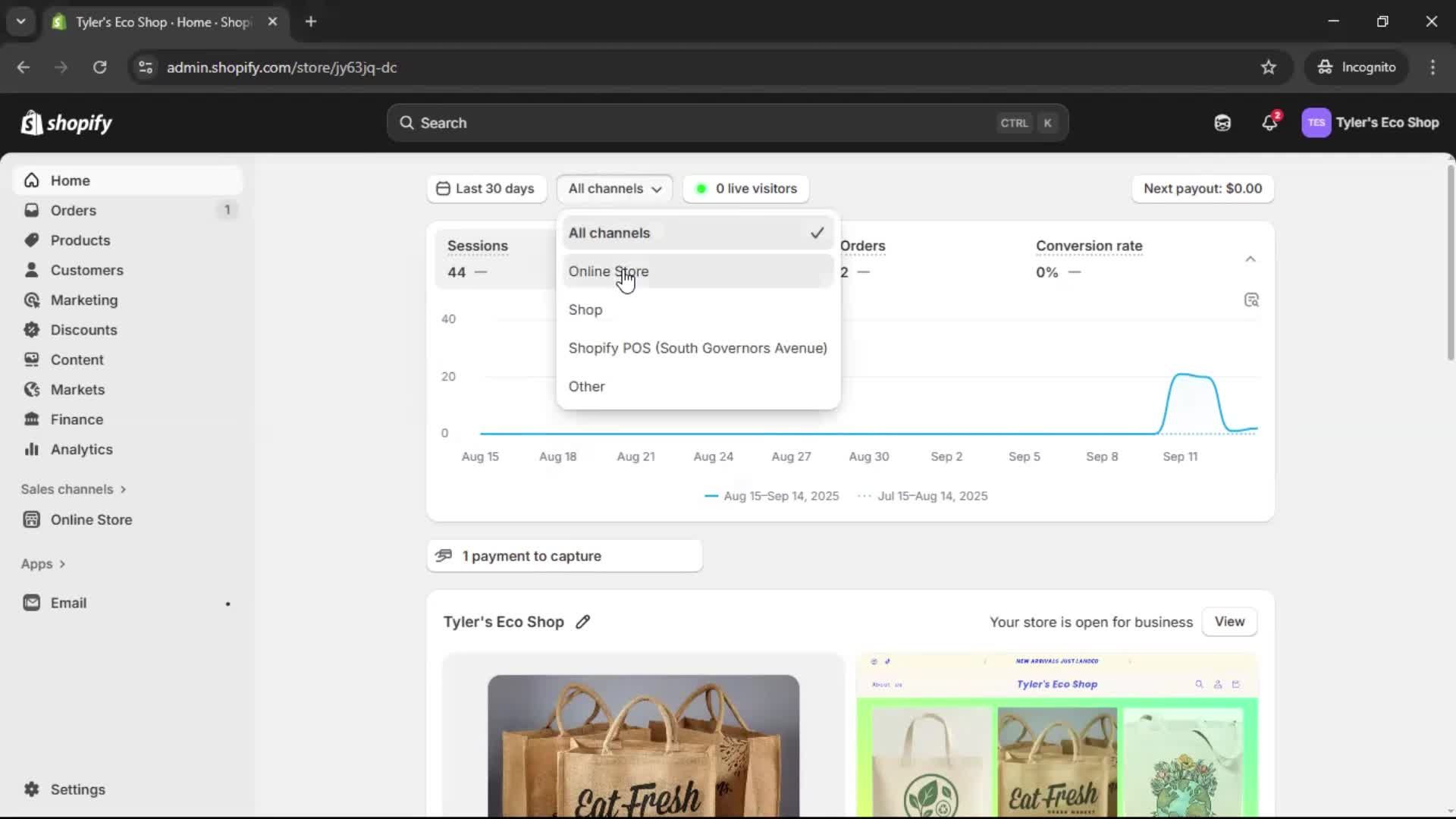Image resolution: width=1456 pixels, height=819 pixels.
Task: Select Shop channel option
Action: pos(698,310)
